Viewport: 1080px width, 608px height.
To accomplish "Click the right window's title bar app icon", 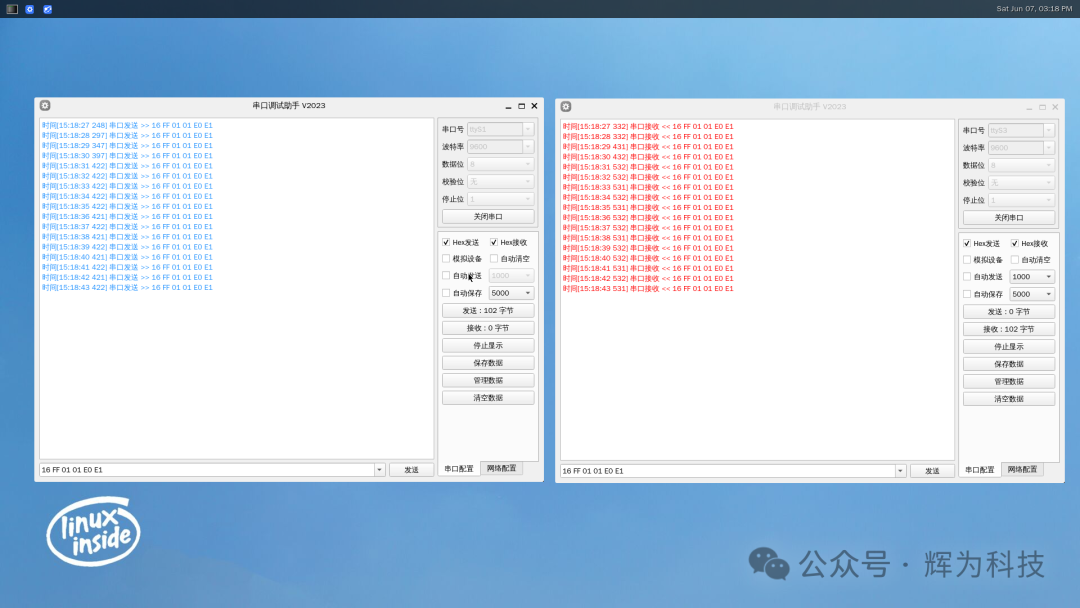I will click(567, 105).
